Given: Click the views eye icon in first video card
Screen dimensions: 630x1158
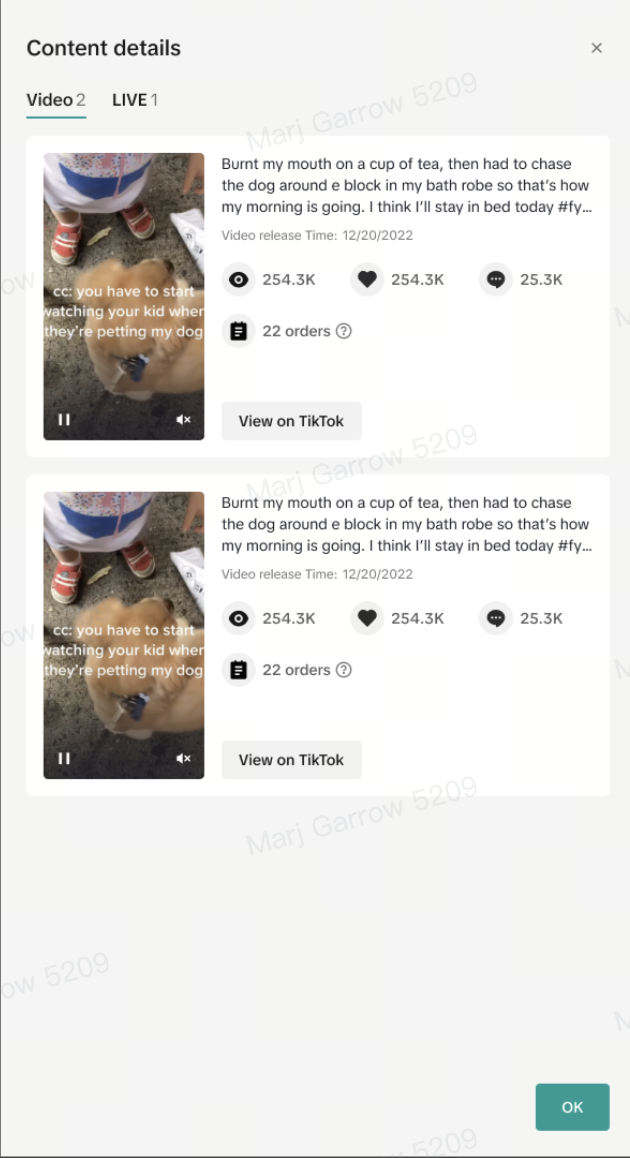Looking at the screenshot, I should 239,280.
